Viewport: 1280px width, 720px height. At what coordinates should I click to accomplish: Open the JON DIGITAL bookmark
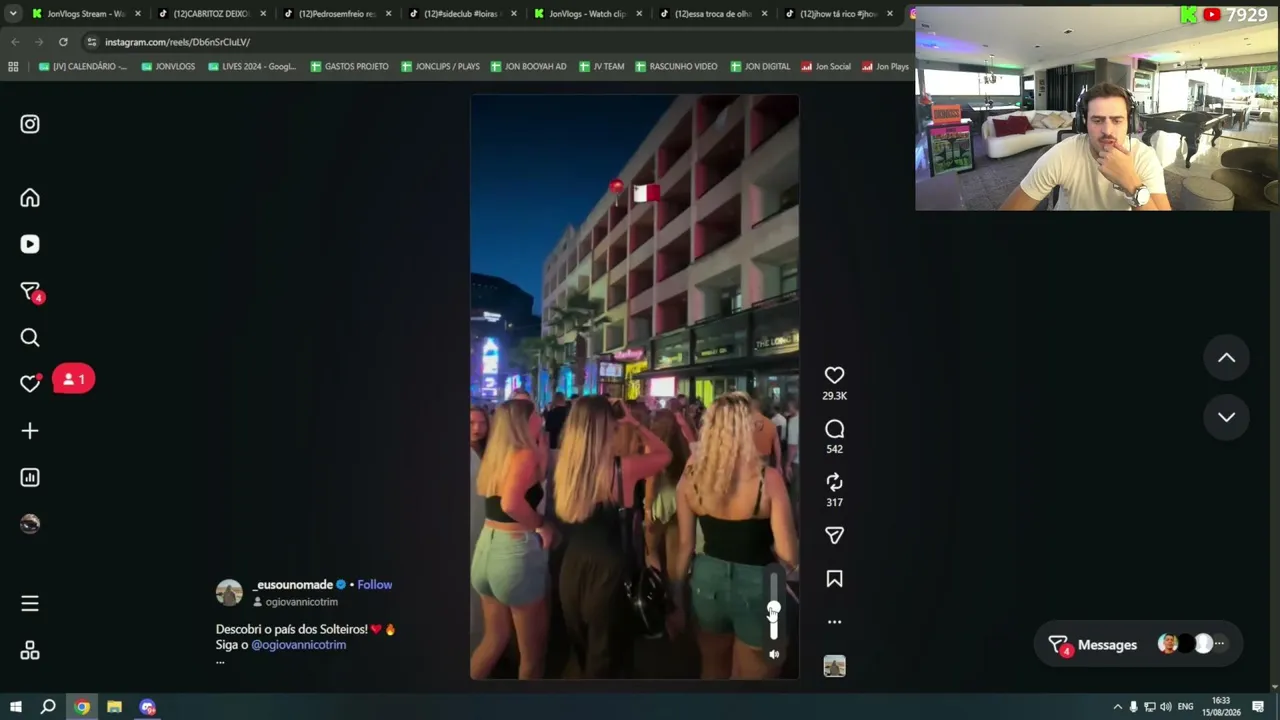tap(760, 67)
